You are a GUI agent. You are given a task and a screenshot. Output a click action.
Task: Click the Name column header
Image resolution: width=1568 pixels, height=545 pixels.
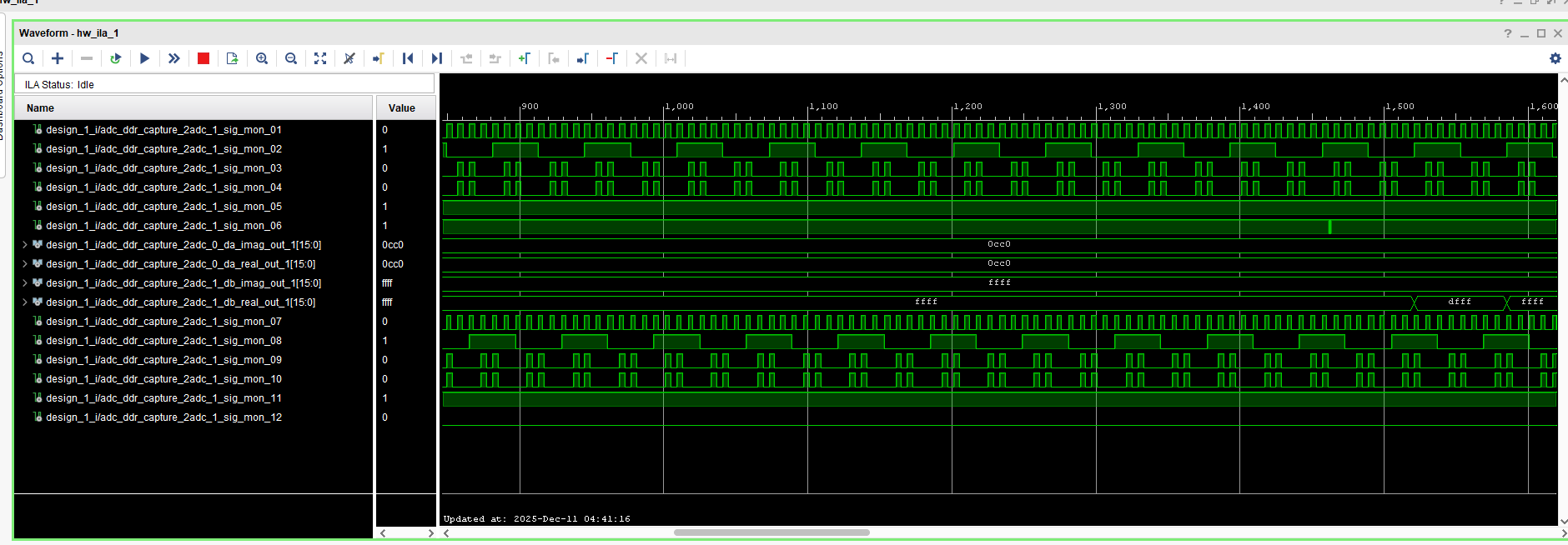click(x=193, y=108)
